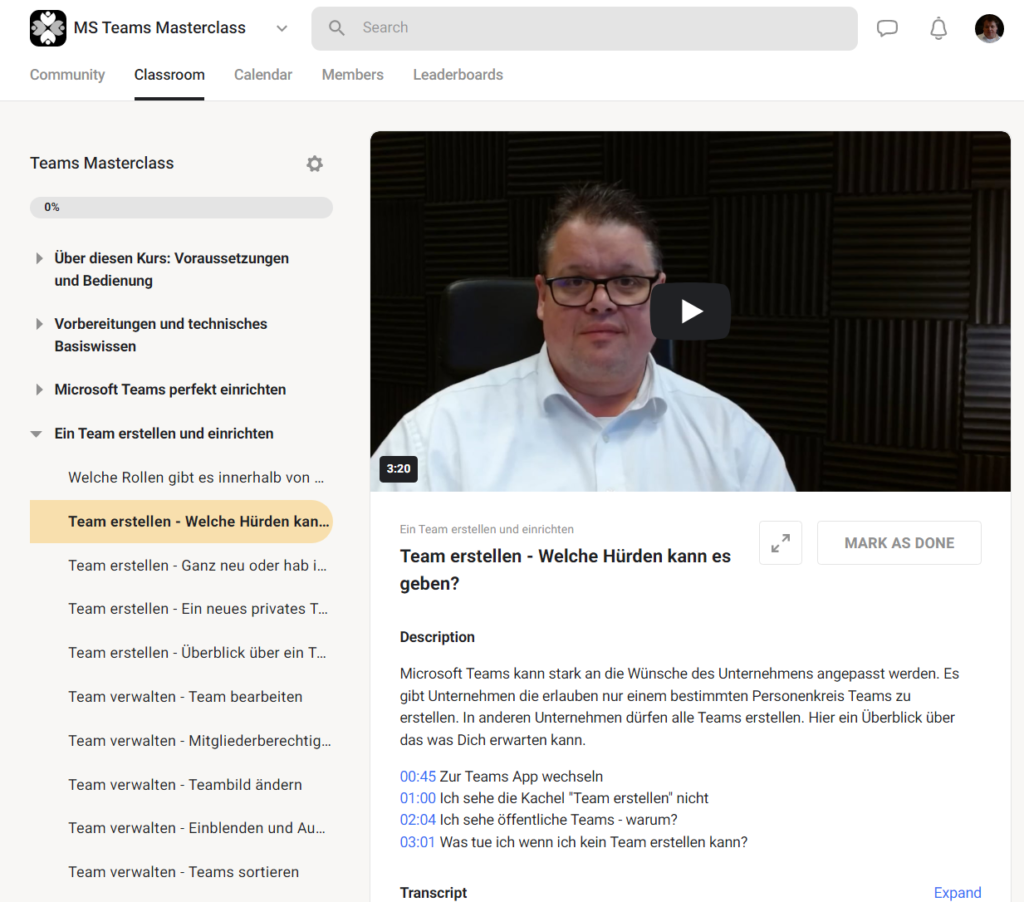Click the MS Teams Masterclass group logo
Viewport: 1024px width, 902px height.
48,28
